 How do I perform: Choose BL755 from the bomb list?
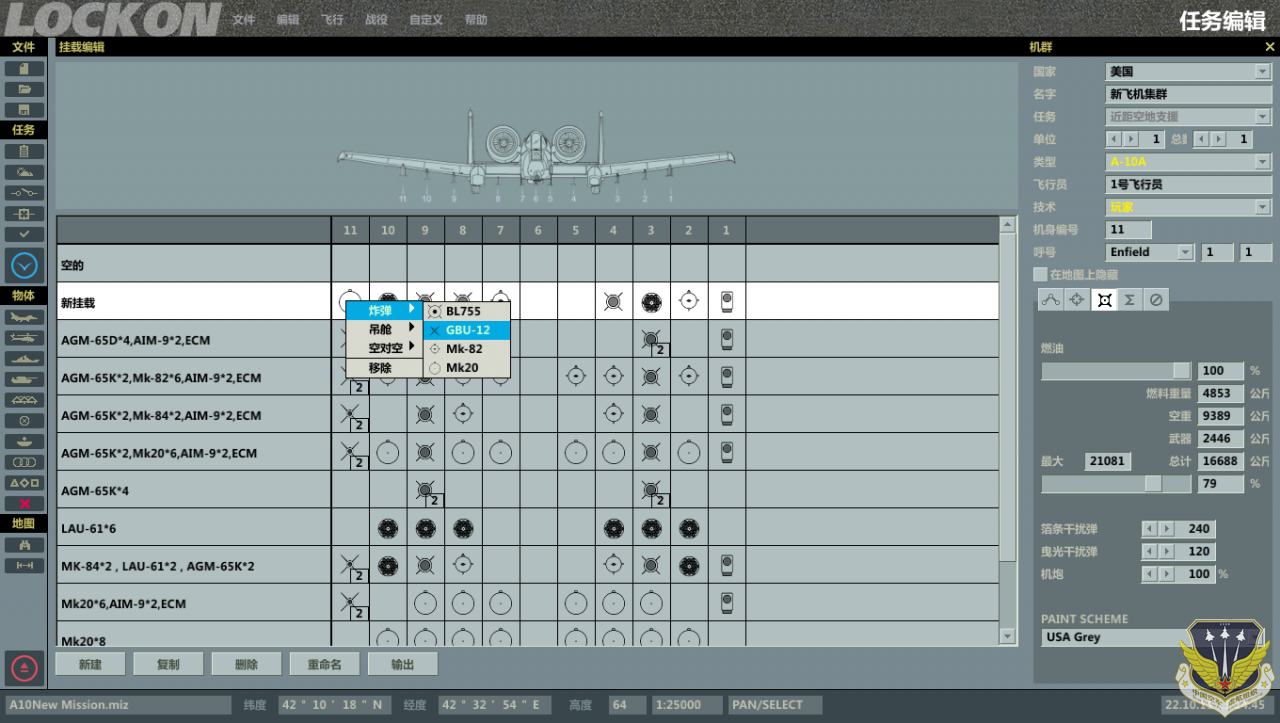[x=466, y=311]
